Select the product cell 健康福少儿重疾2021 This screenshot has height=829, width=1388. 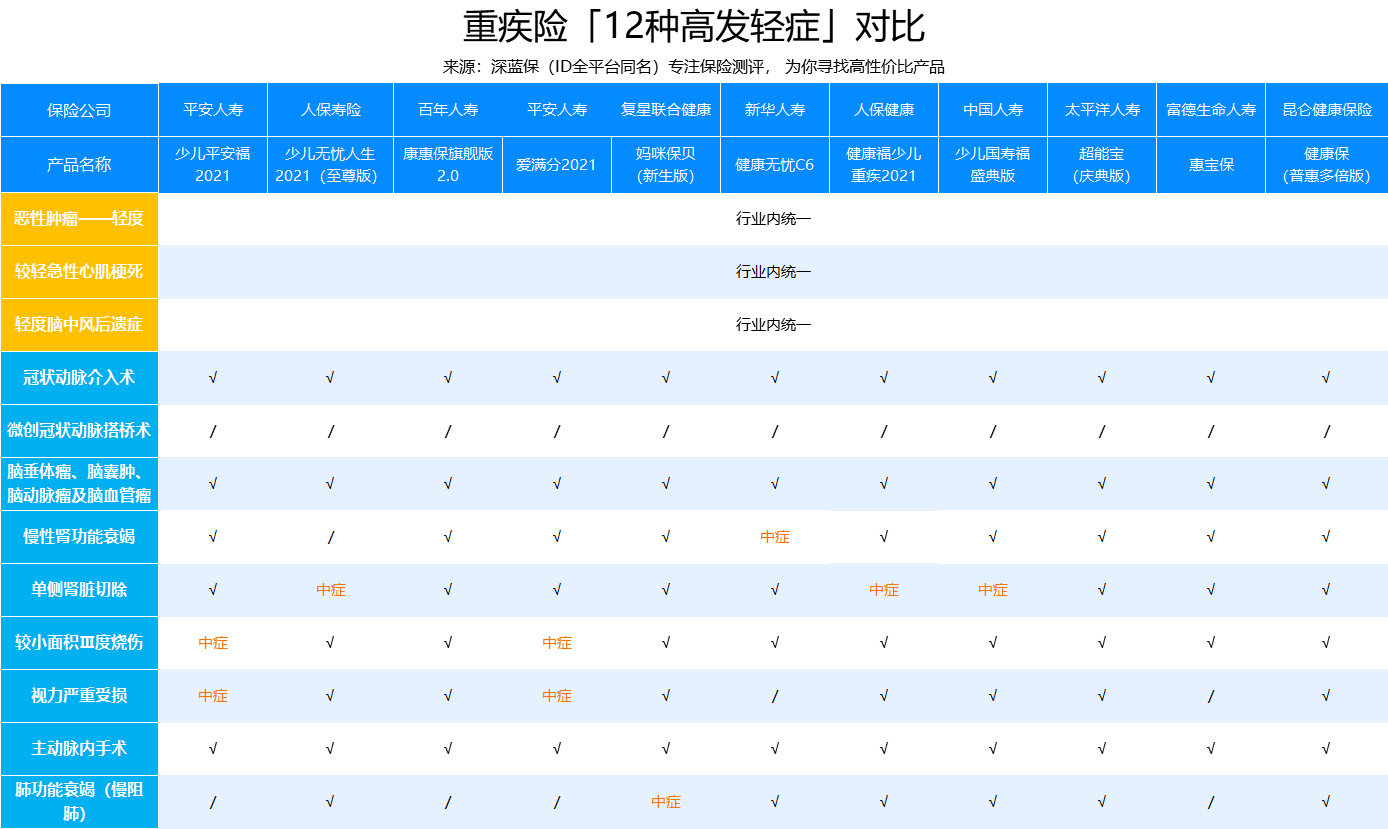click(884, 165)
